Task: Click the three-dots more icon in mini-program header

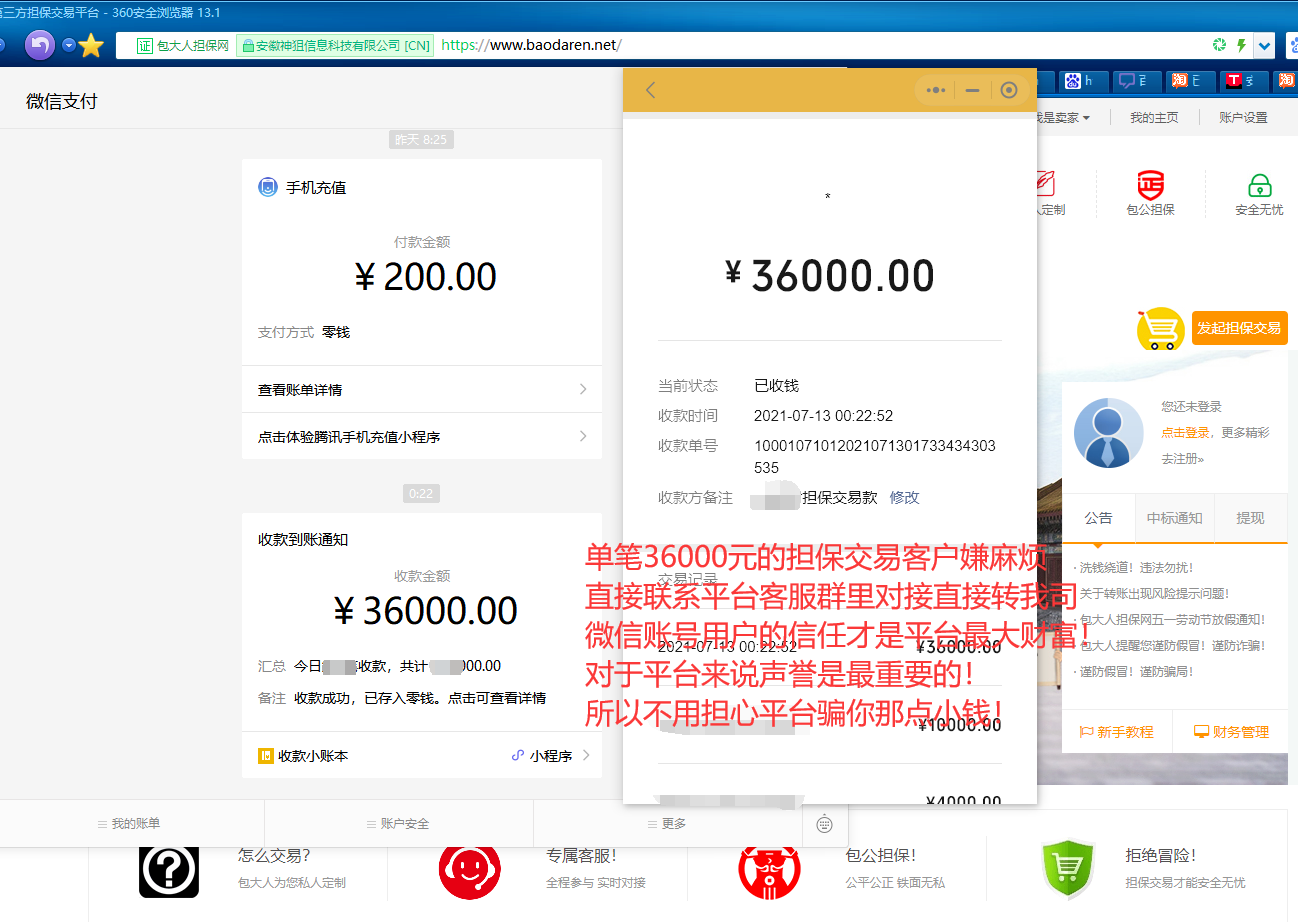Action: click(x=936, y=90)
